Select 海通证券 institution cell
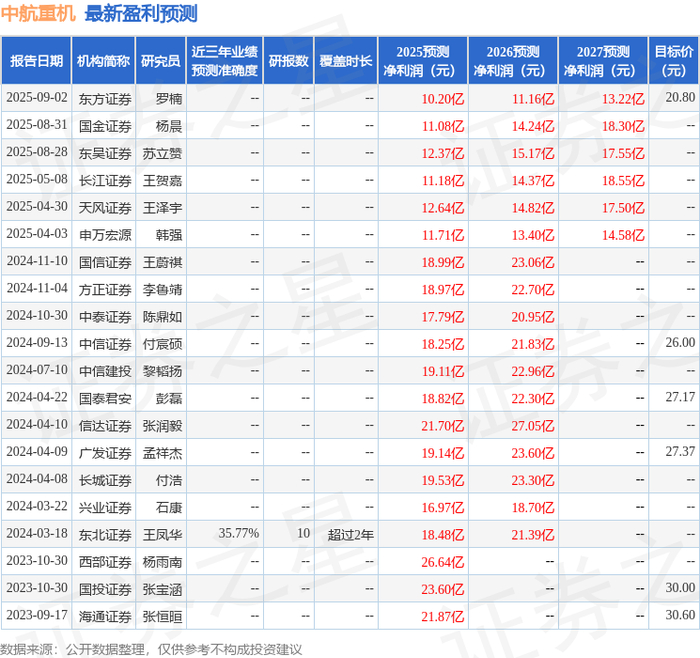Image resolution: width=700 pixels, height=658 pixels. click(105, 616)
